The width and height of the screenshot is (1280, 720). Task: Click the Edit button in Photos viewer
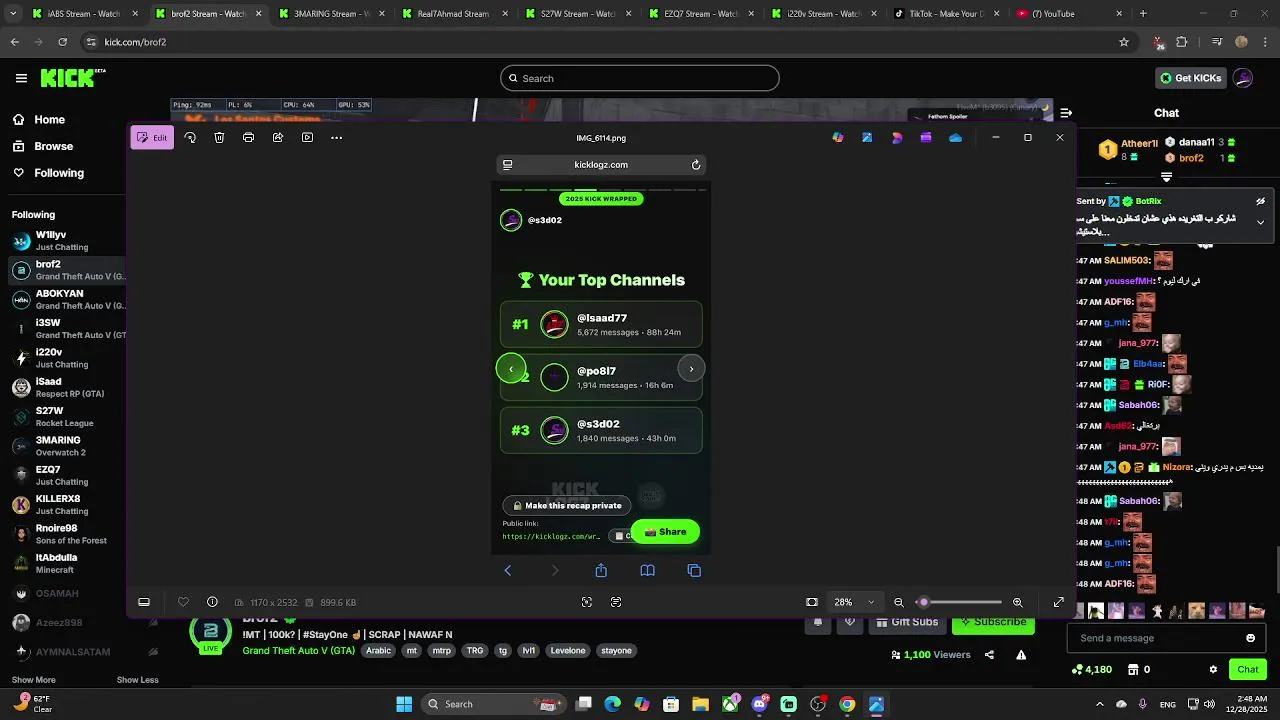tap(152, 138)
